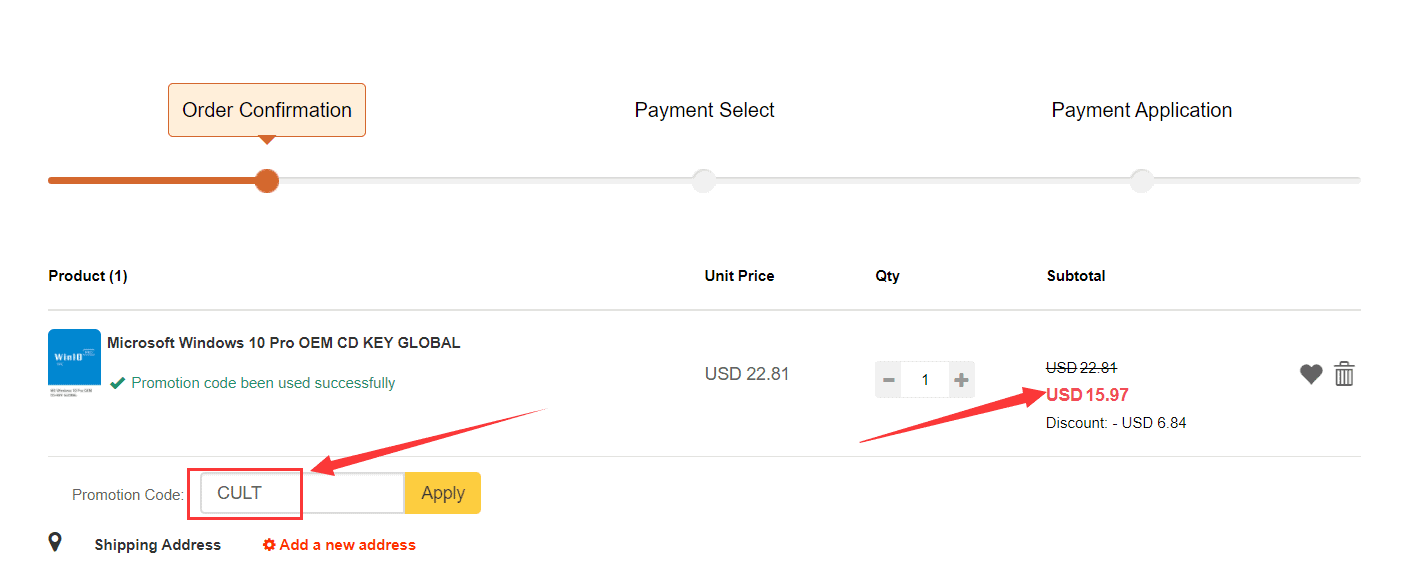Click the quantity number field

tap(925, 380)
